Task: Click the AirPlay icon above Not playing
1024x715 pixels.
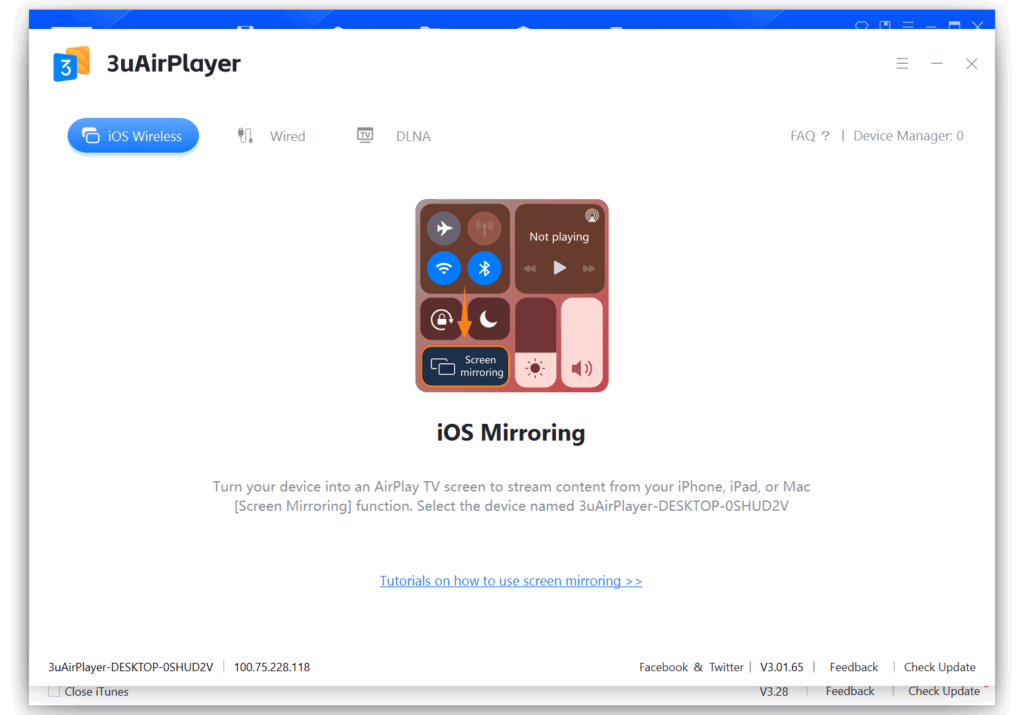Action: pos(592,215)
